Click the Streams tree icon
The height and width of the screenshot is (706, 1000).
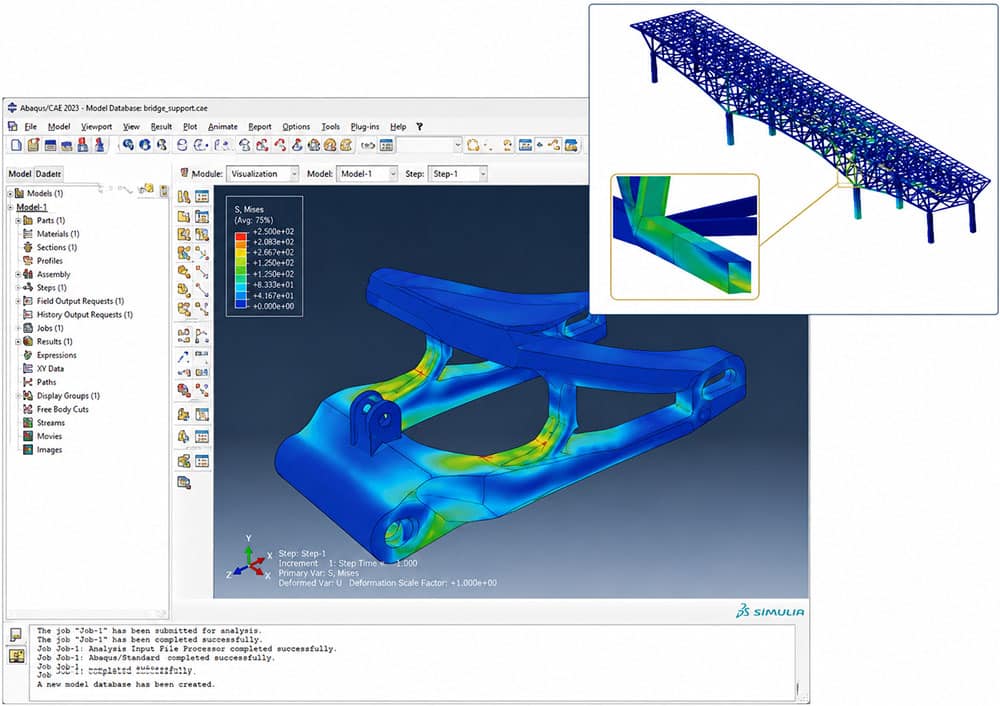[28, 423]
